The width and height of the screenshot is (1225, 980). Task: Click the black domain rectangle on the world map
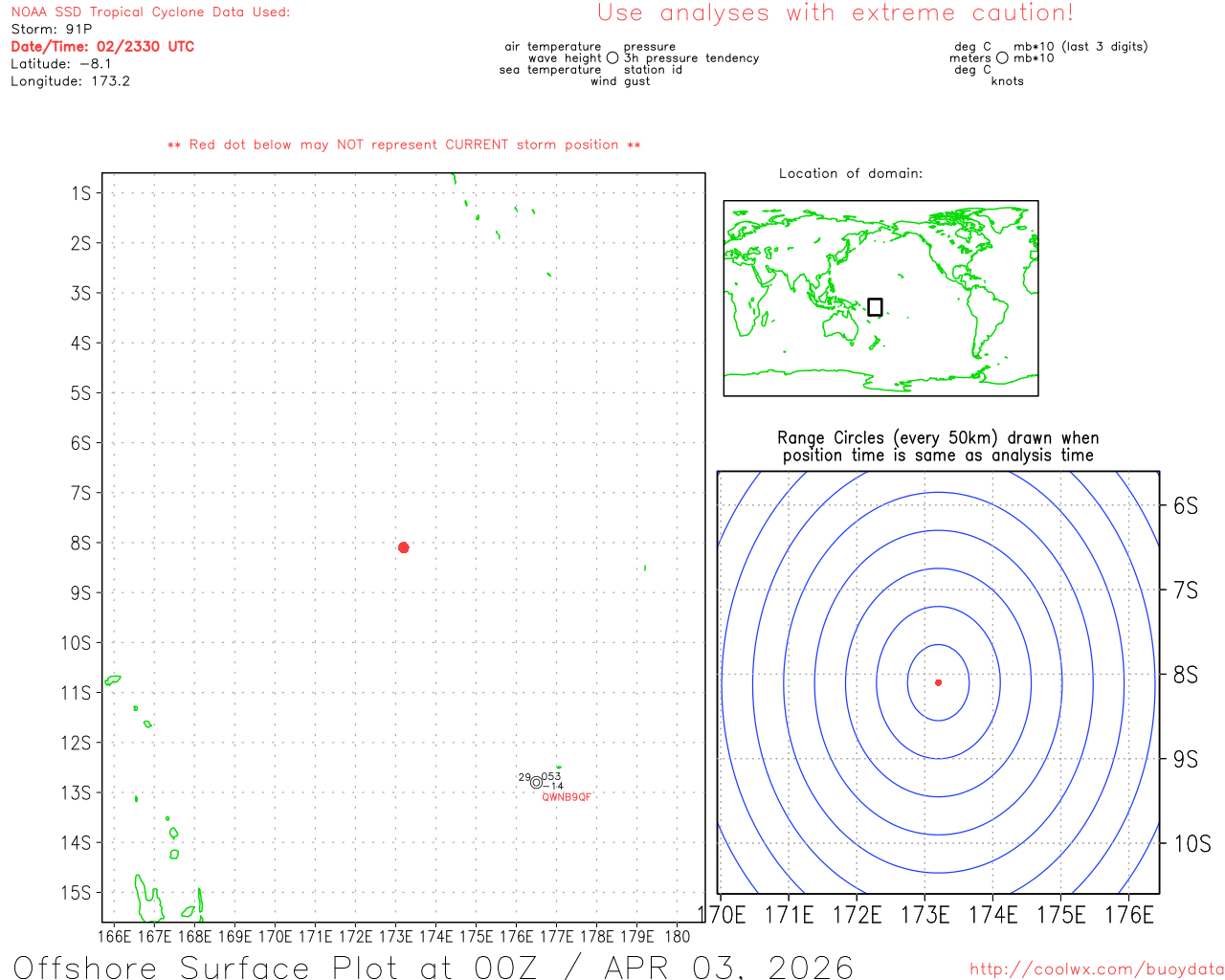point(875,307)
